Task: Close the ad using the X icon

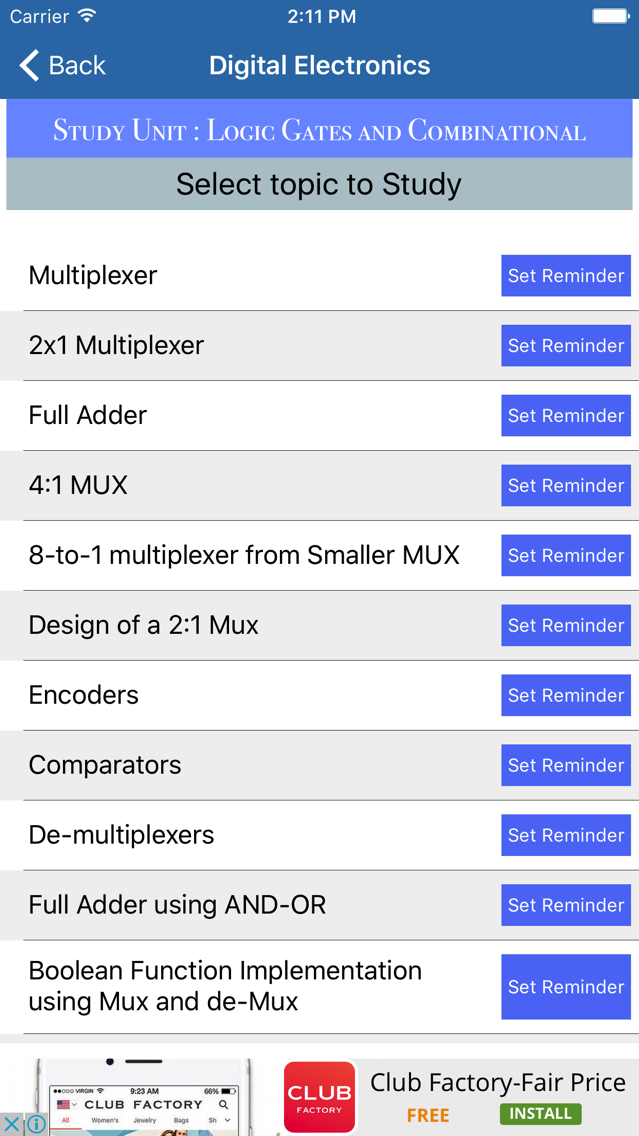Action: point(13,1124)
